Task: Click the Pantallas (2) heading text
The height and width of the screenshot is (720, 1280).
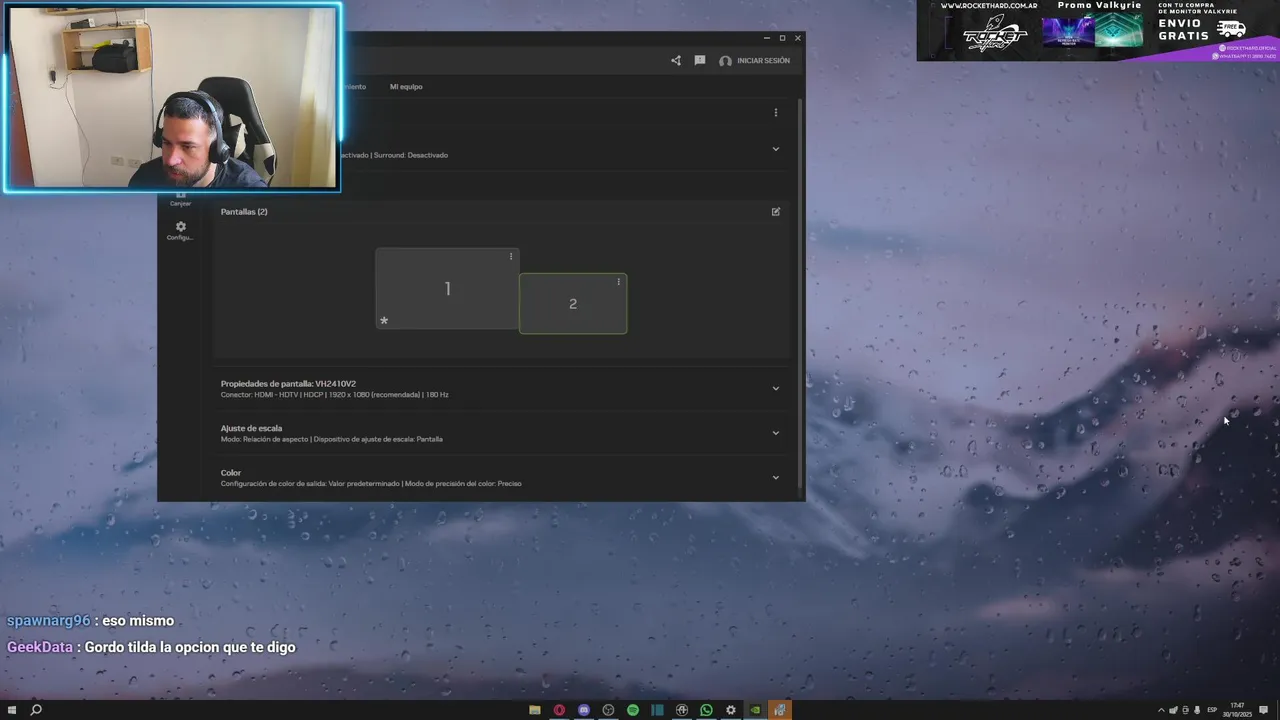Action: 244,212
